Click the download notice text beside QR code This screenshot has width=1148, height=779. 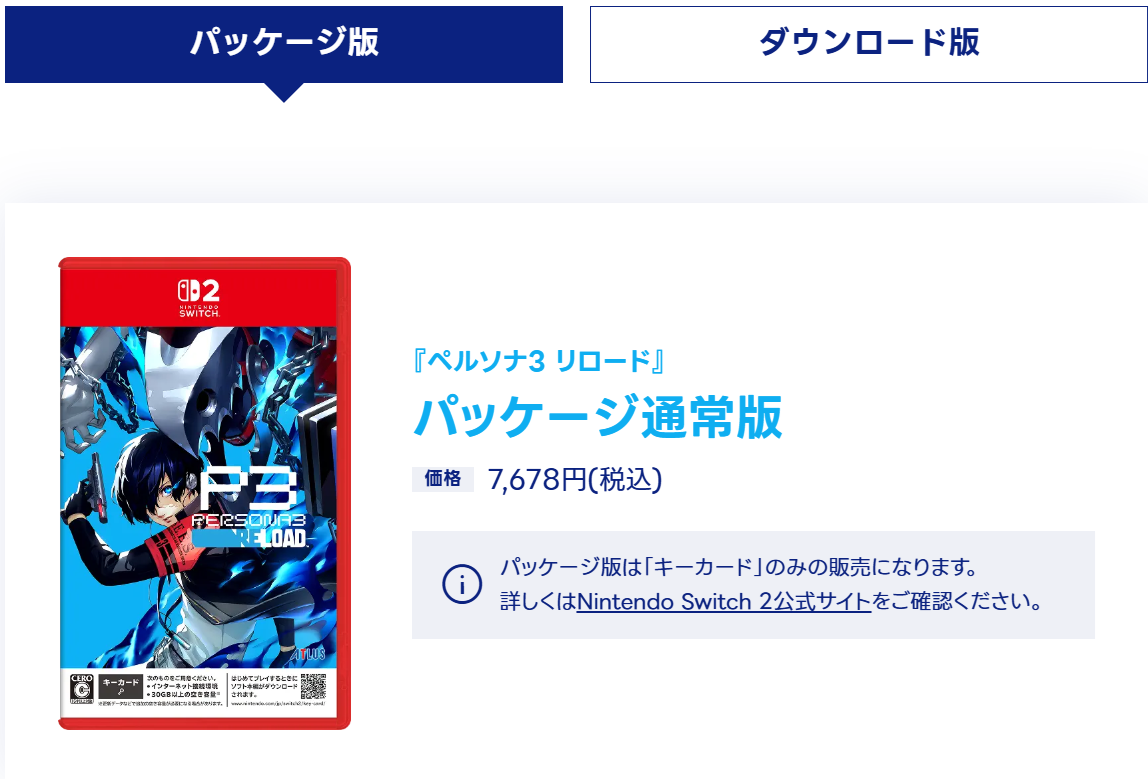[x=264, y=686]
